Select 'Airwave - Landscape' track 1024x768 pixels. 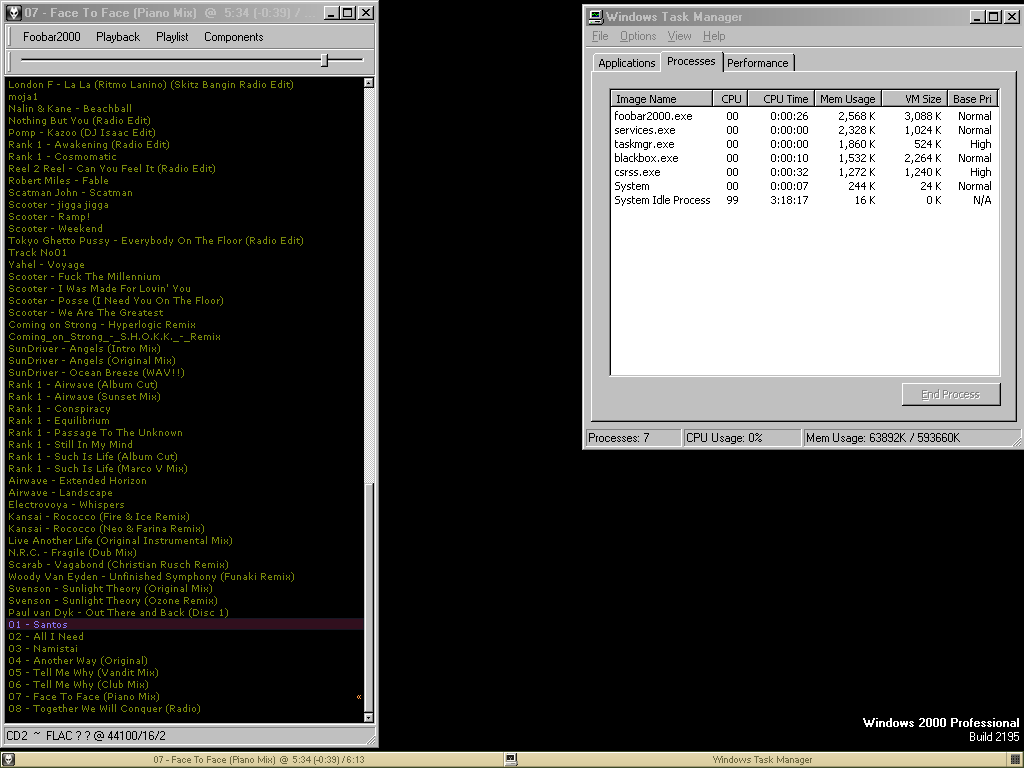click(x=185, y=493)
